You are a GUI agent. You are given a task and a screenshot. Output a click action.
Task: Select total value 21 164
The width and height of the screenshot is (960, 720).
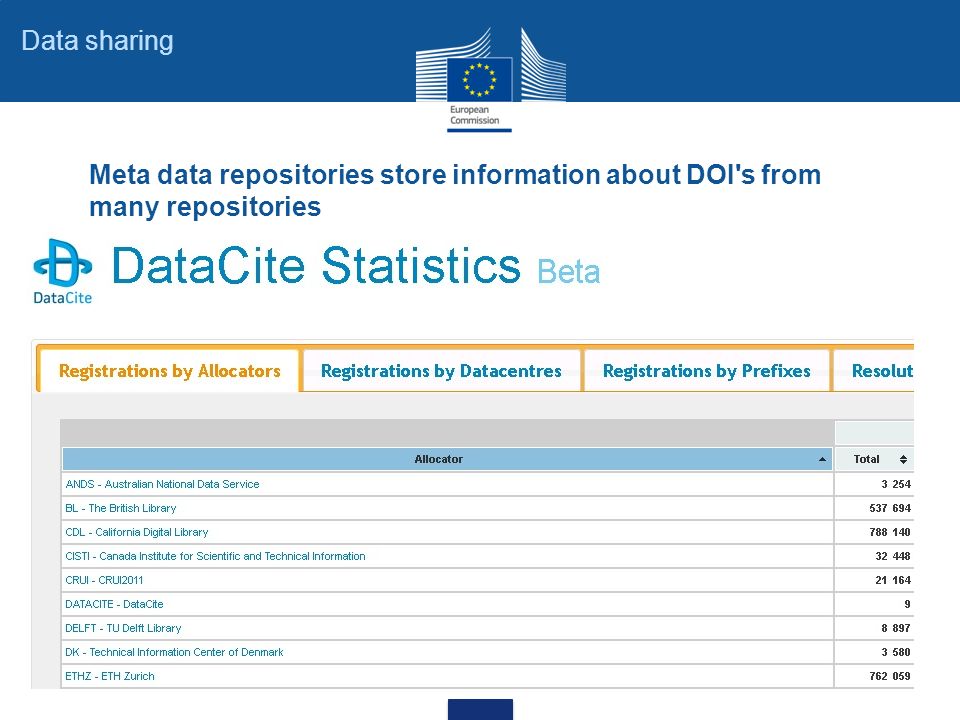click(x=893, y=580)
